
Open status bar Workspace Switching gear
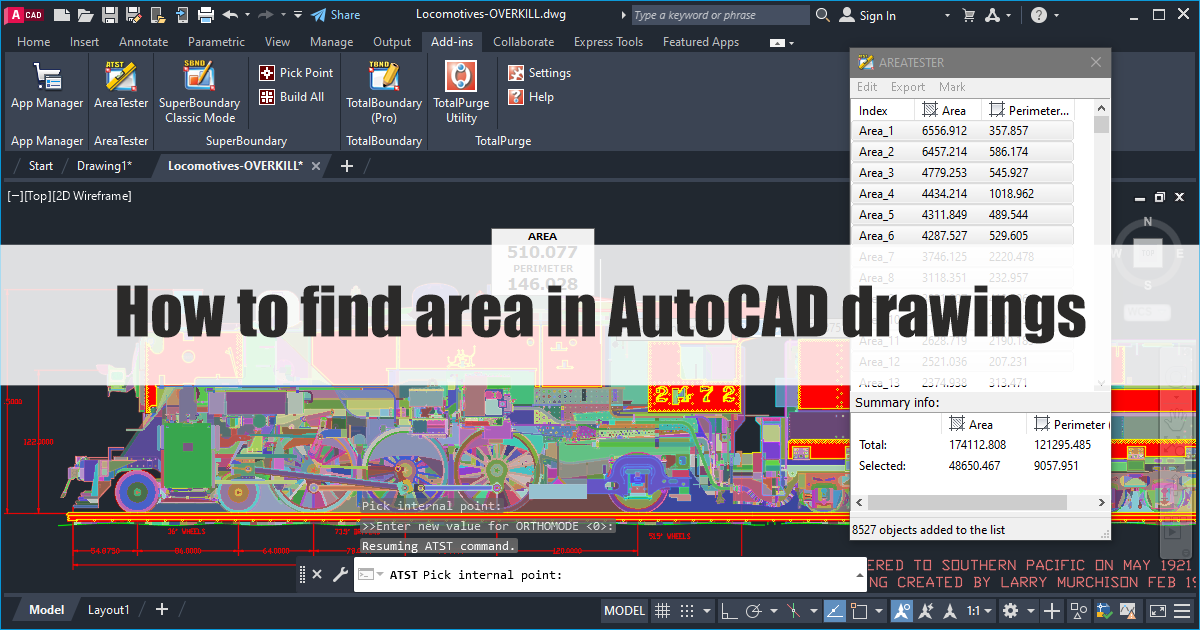click(1010, 610)
